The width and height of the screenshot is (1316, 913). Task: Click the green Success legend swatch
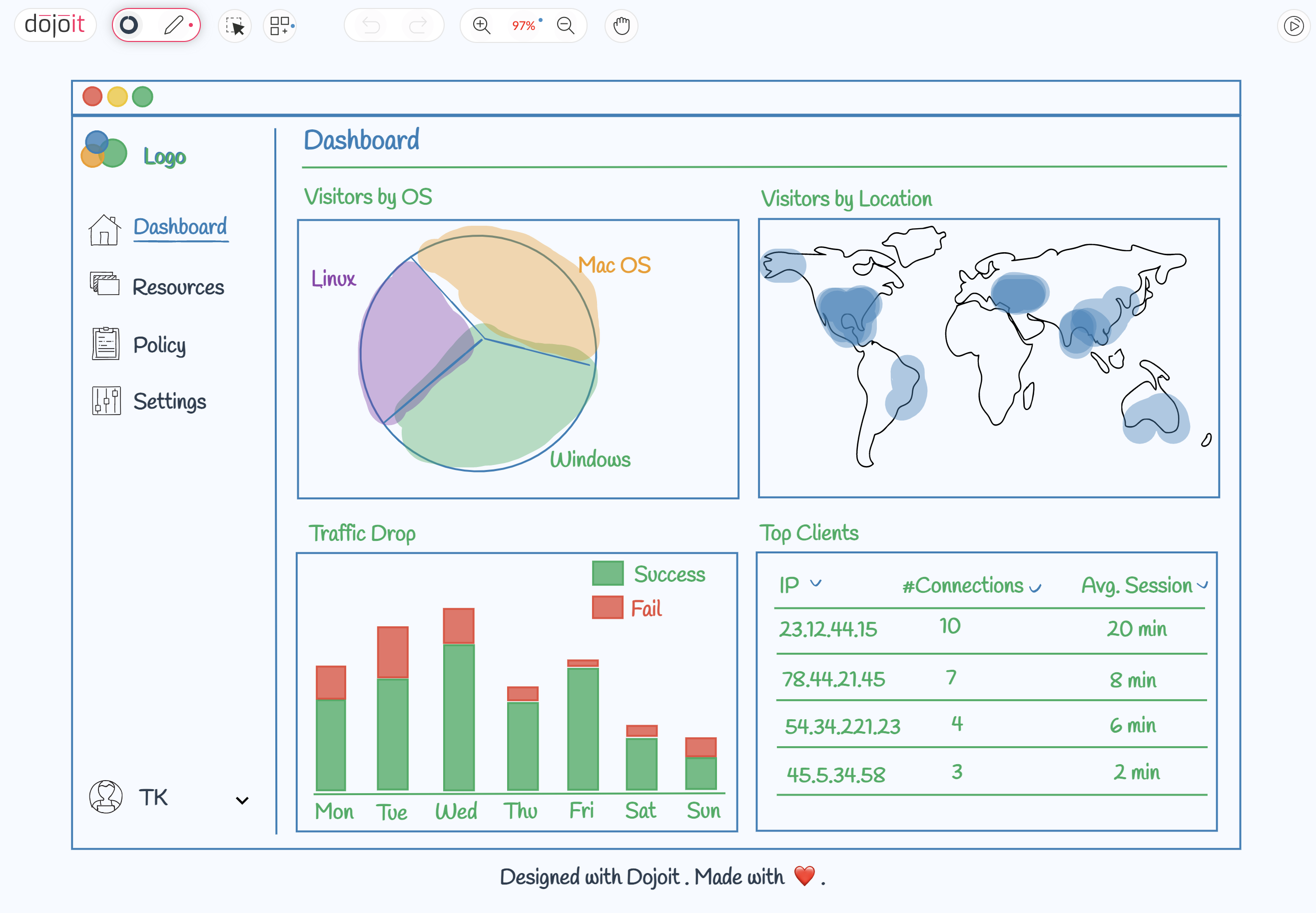click(x=608, y=573)
